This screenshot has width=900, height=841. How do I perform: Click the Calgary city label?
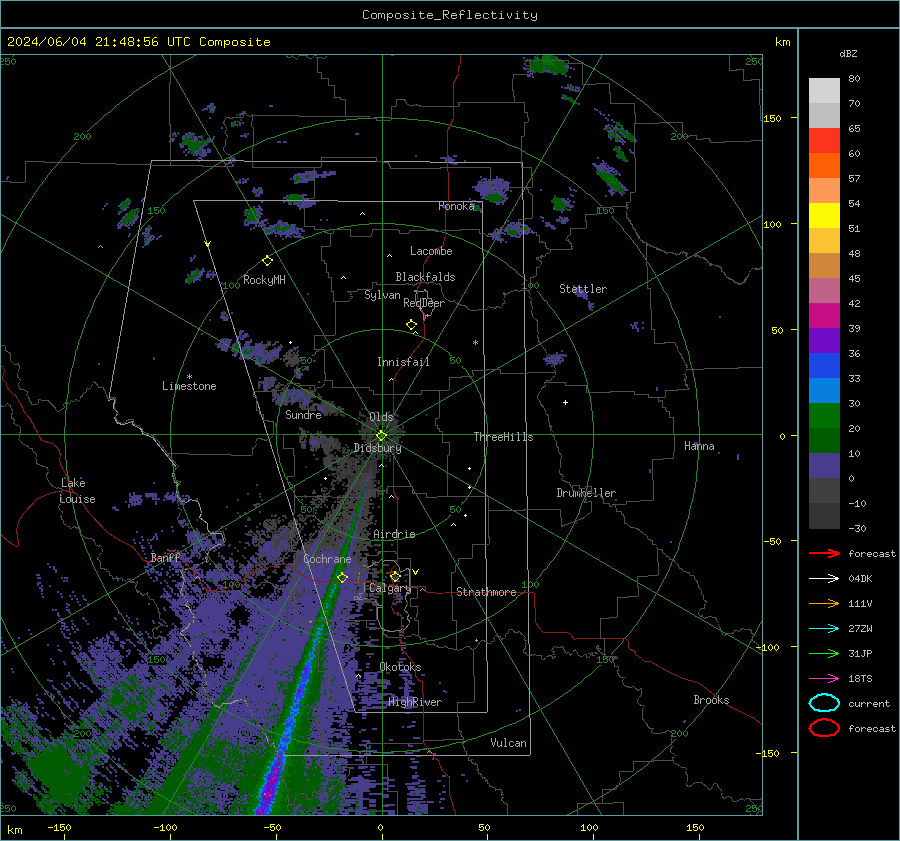tap(390, 588)
